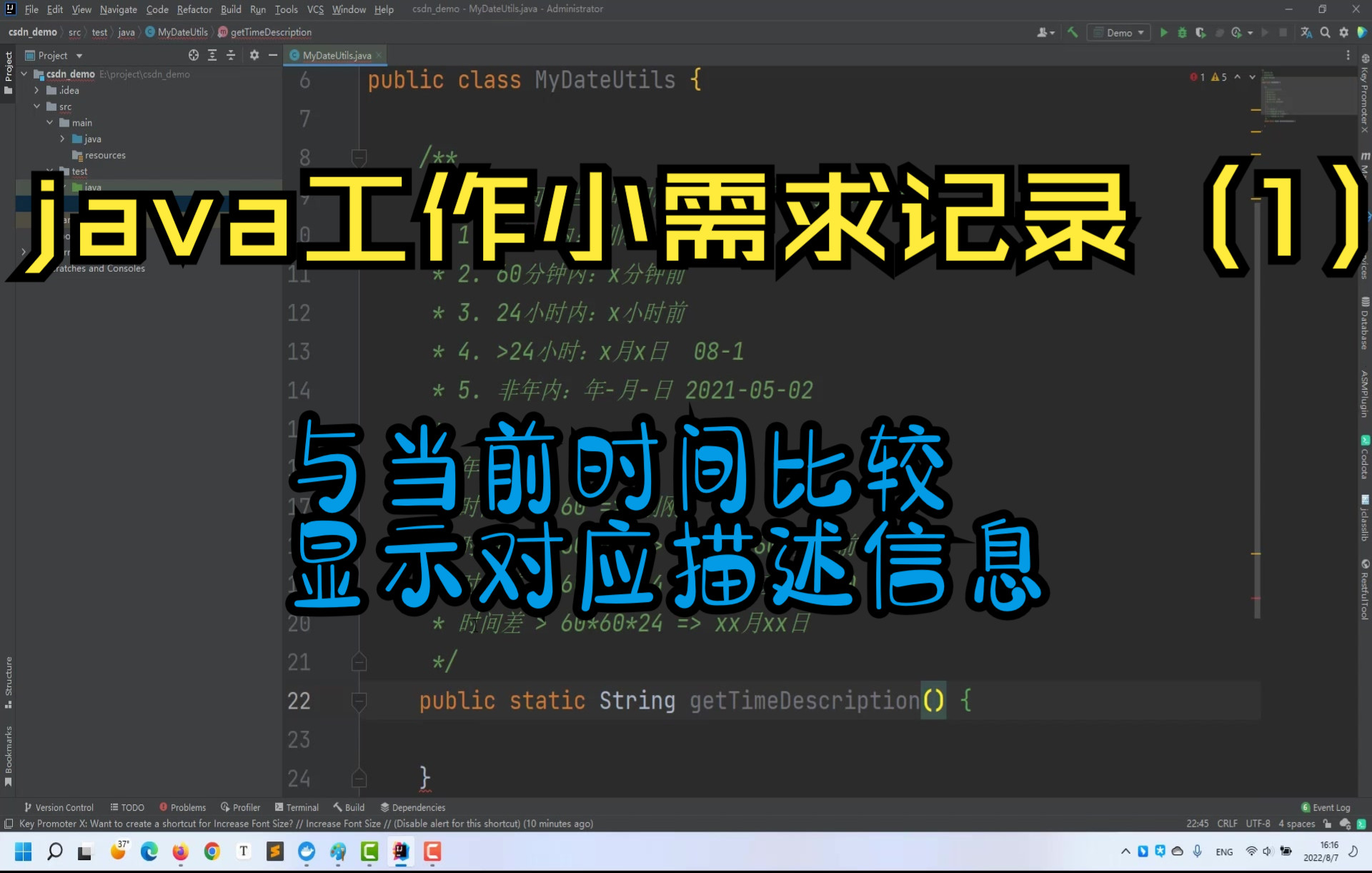Toggle line ending display showing CRLF
This screenshot has width=1372, height=873.
tap(1228, 824)
